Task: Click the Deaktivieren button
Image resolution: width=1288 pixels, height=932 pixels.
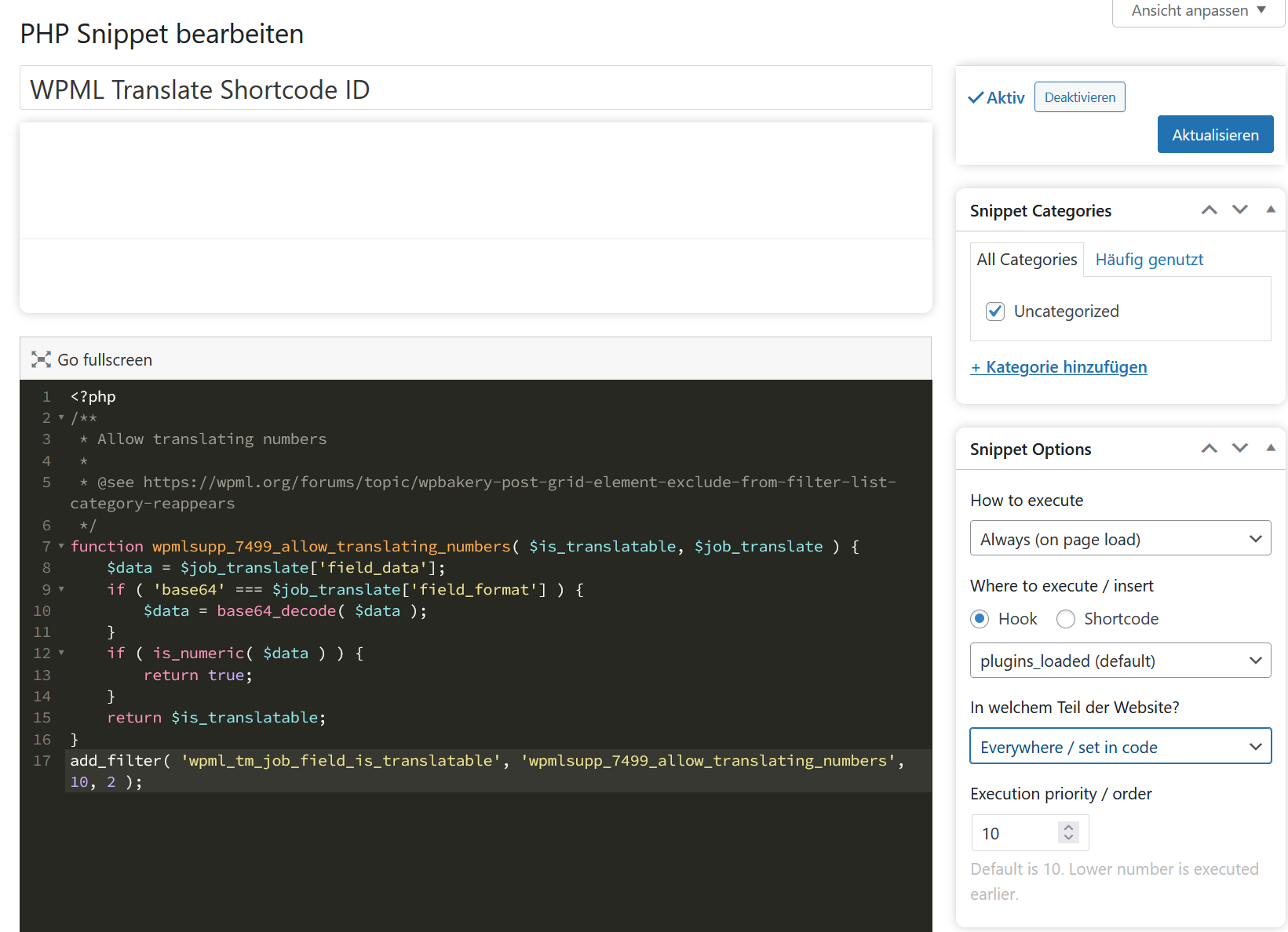Action: [x=1079, y=97]
